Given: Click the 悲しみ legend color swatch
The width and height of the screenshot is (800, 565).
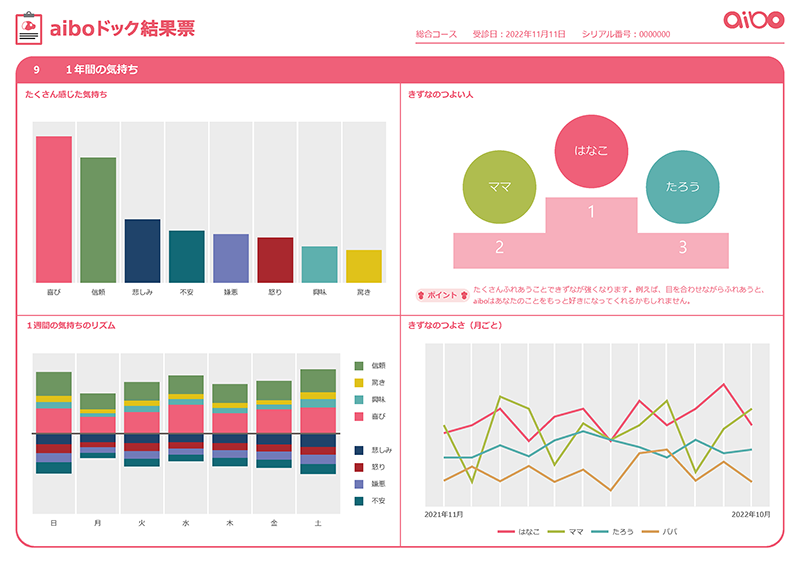Looking at the screenshot, I should [360, 450].
